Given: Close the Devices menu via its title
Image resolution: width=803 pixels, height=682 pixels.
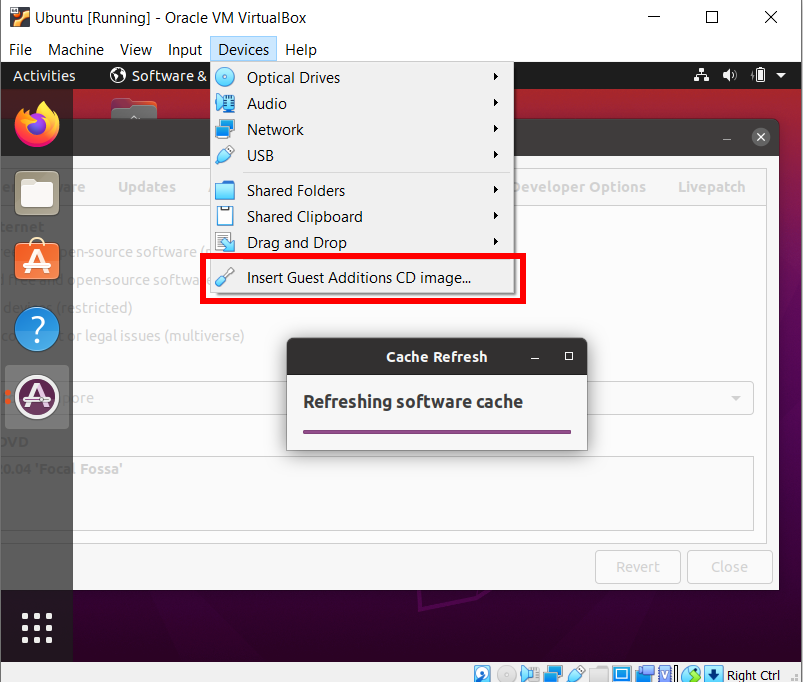Looking at the screenshot, I should tap(243, 50).
